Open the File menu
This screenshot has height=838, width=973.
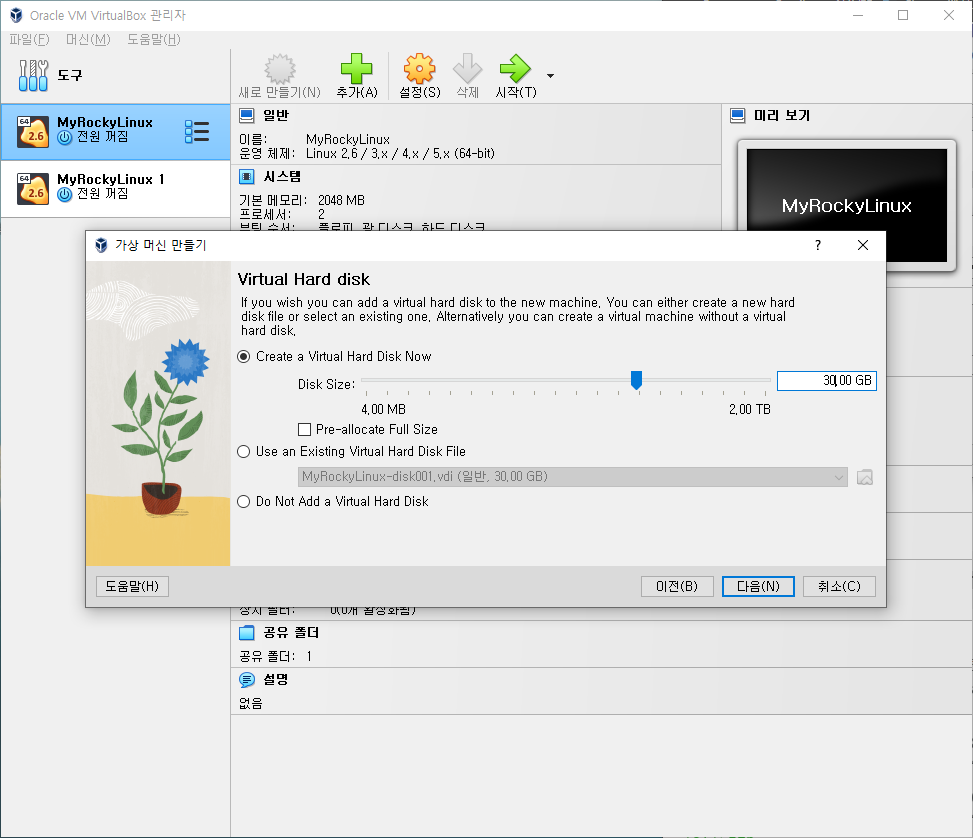(x=29, y=40)
